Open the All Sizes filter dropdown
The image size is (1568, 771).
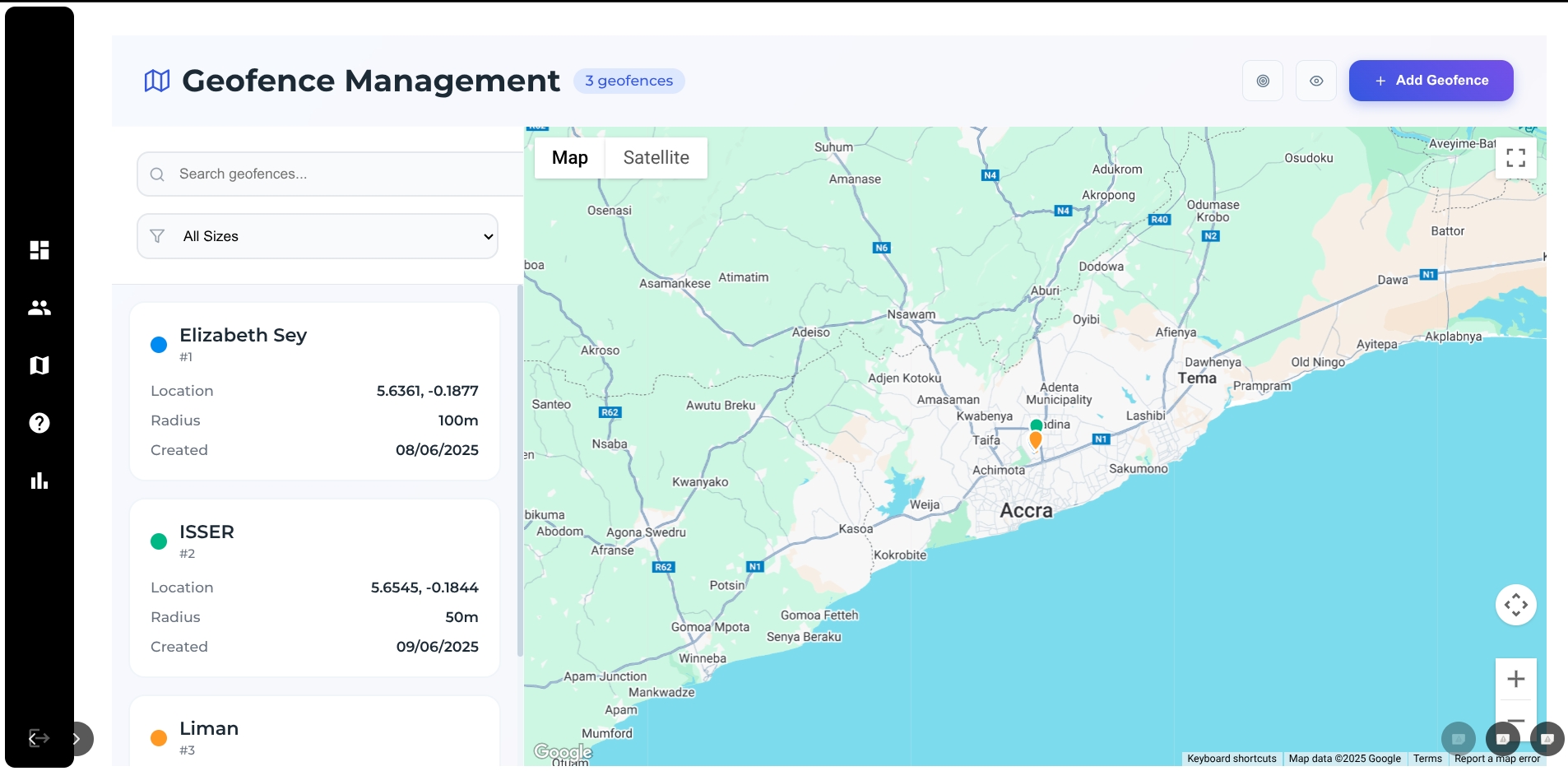pyautogui.click(x=318, y=236)
